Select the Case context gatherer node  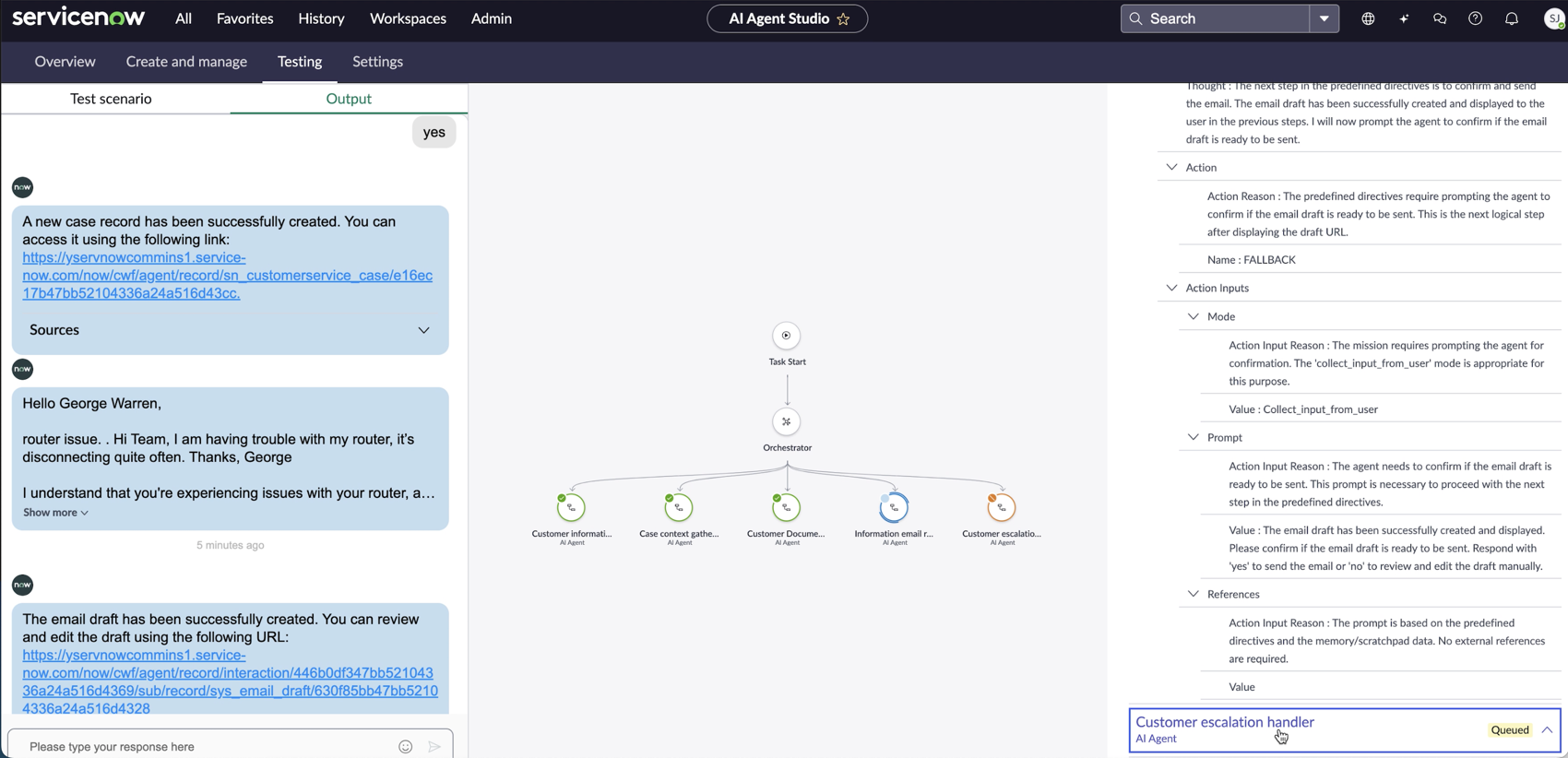[679, 507]
